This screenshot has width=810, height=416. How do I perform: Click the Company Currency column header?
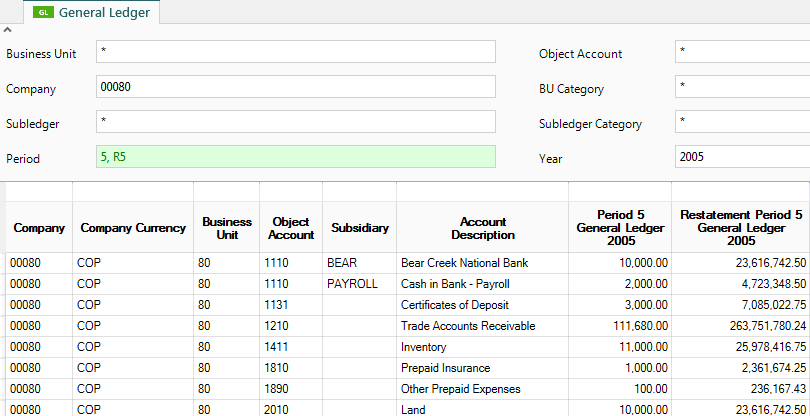[133, 228]
